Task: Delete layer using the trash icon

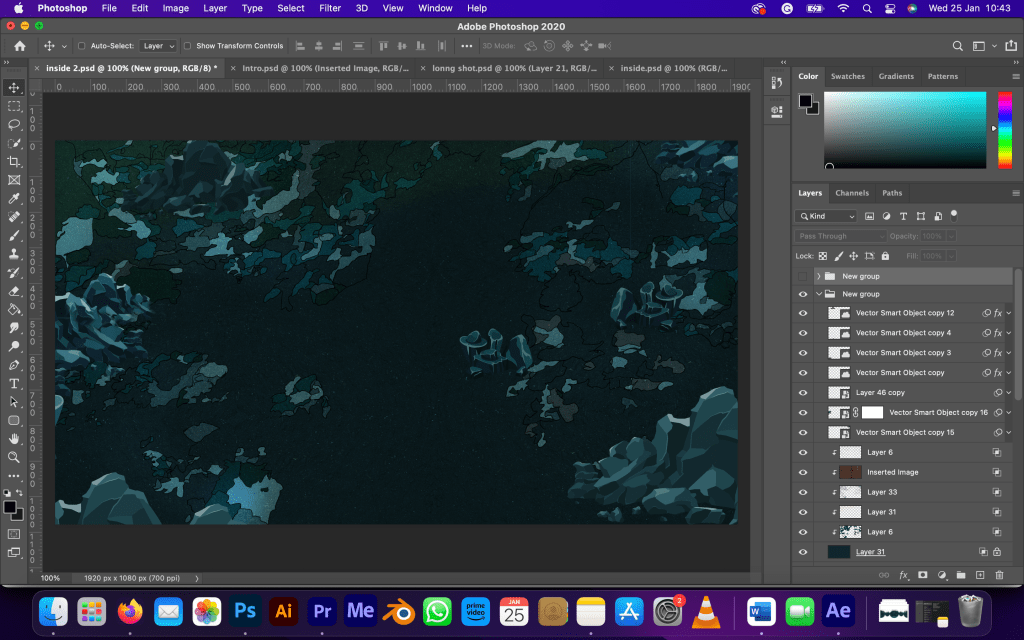Action: pos(998,575)
